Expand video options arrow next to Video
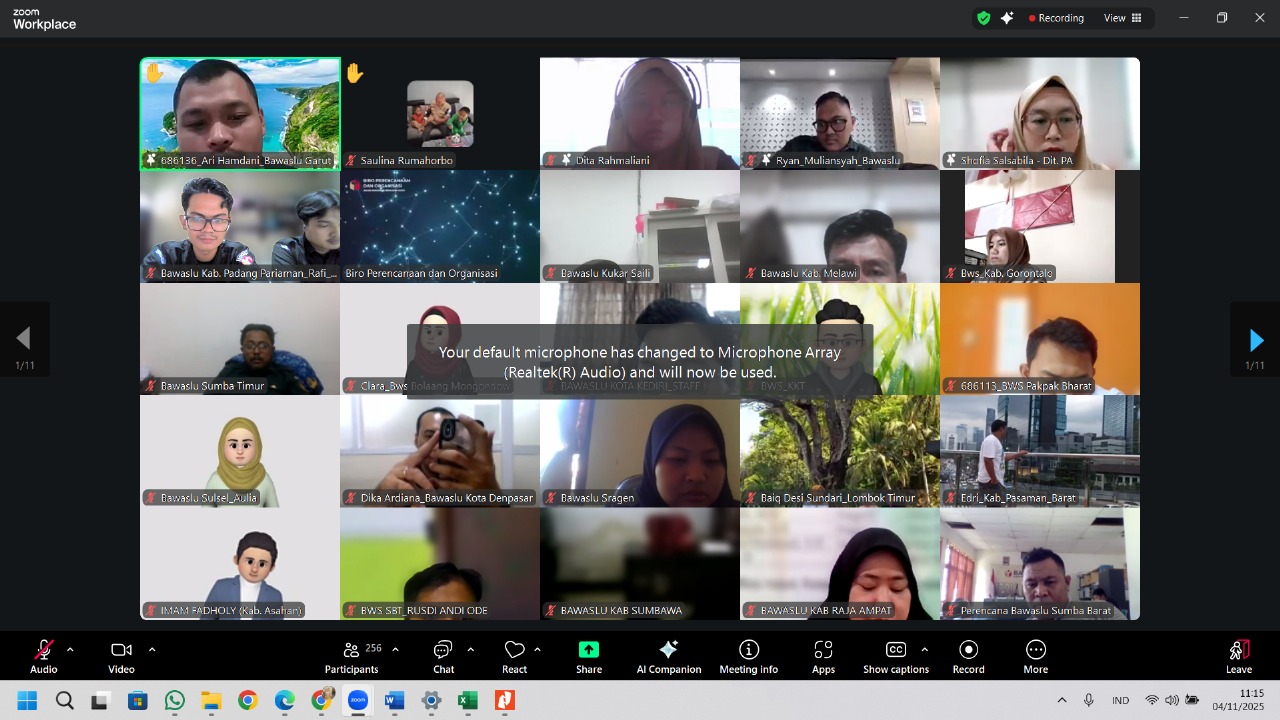 pyautogui.click(x=152, y=650)
